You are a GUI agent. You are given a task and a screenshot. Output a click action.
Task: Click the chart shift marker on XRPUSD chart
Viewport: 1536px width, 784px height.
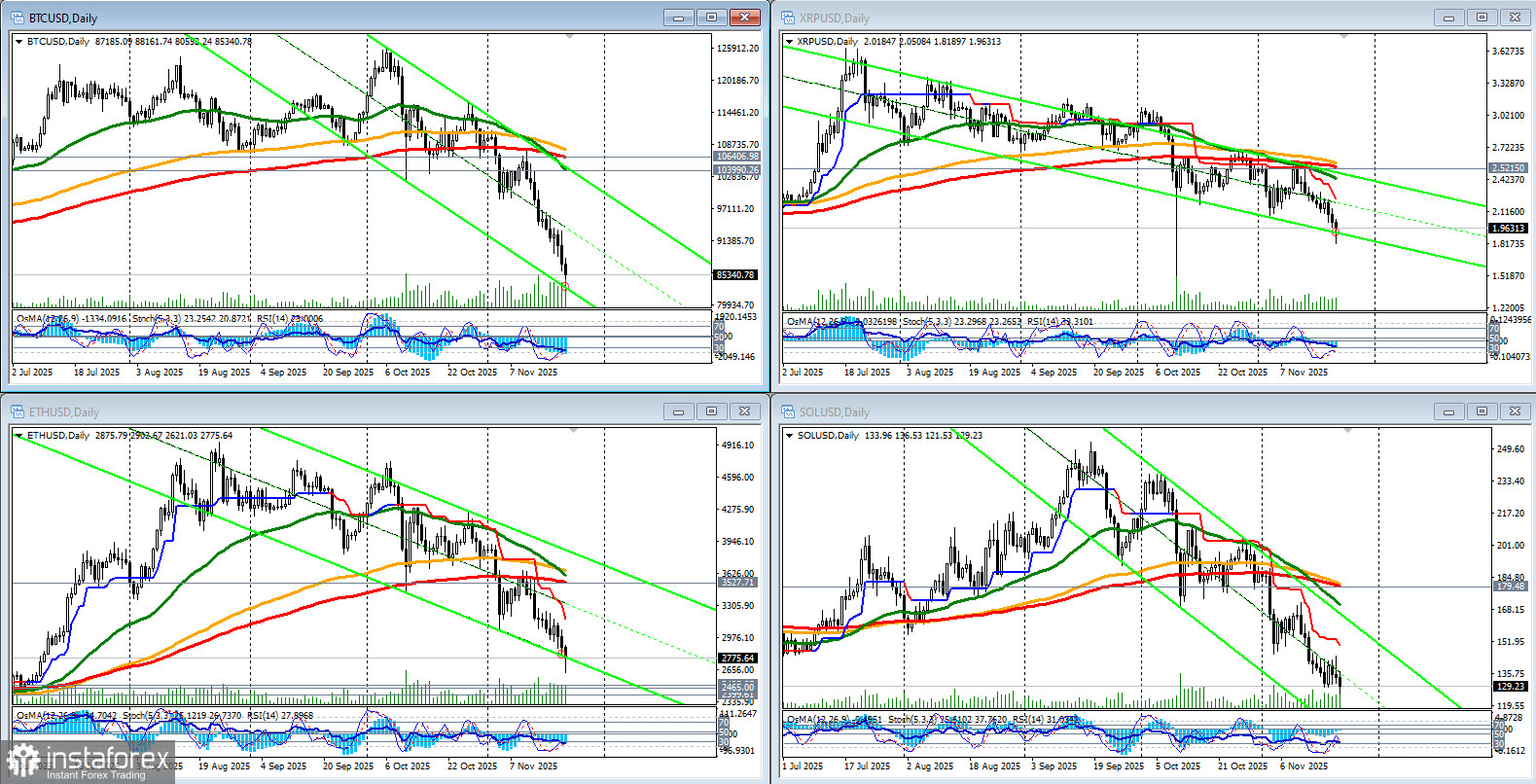[x=1343, y=37]
